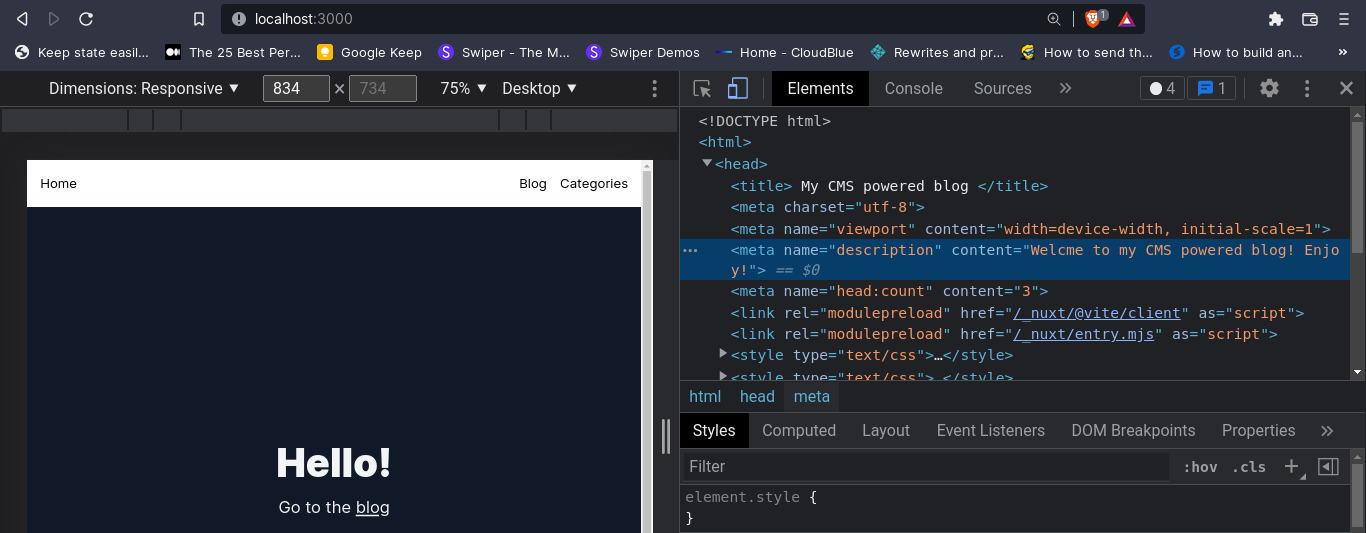Viewport: 1366px width, 533px height.
Task: Toggle the :hov element state panel
Action: pyautogui.click(x=1200, y=467)
